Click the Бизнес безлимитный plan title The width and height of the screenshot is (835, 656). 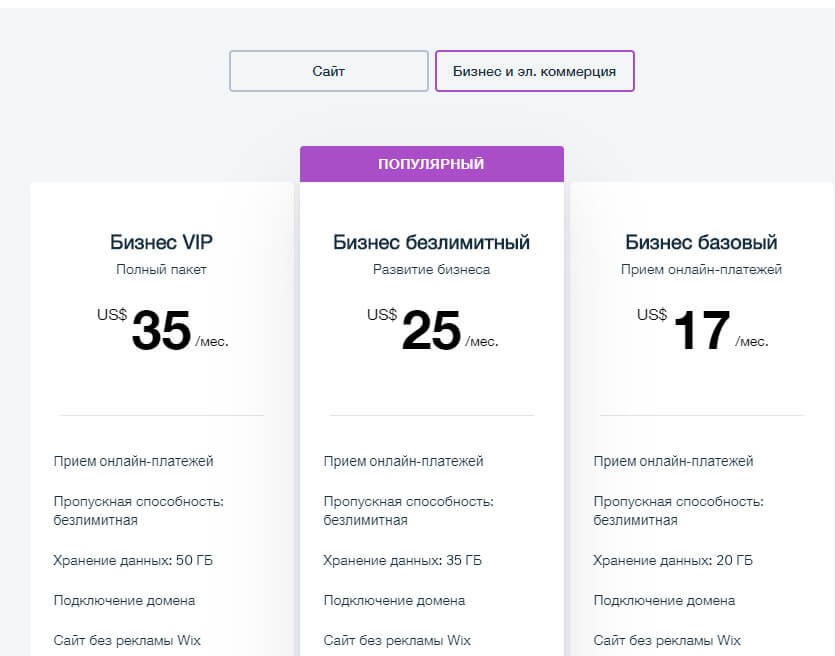coord(431,242)
